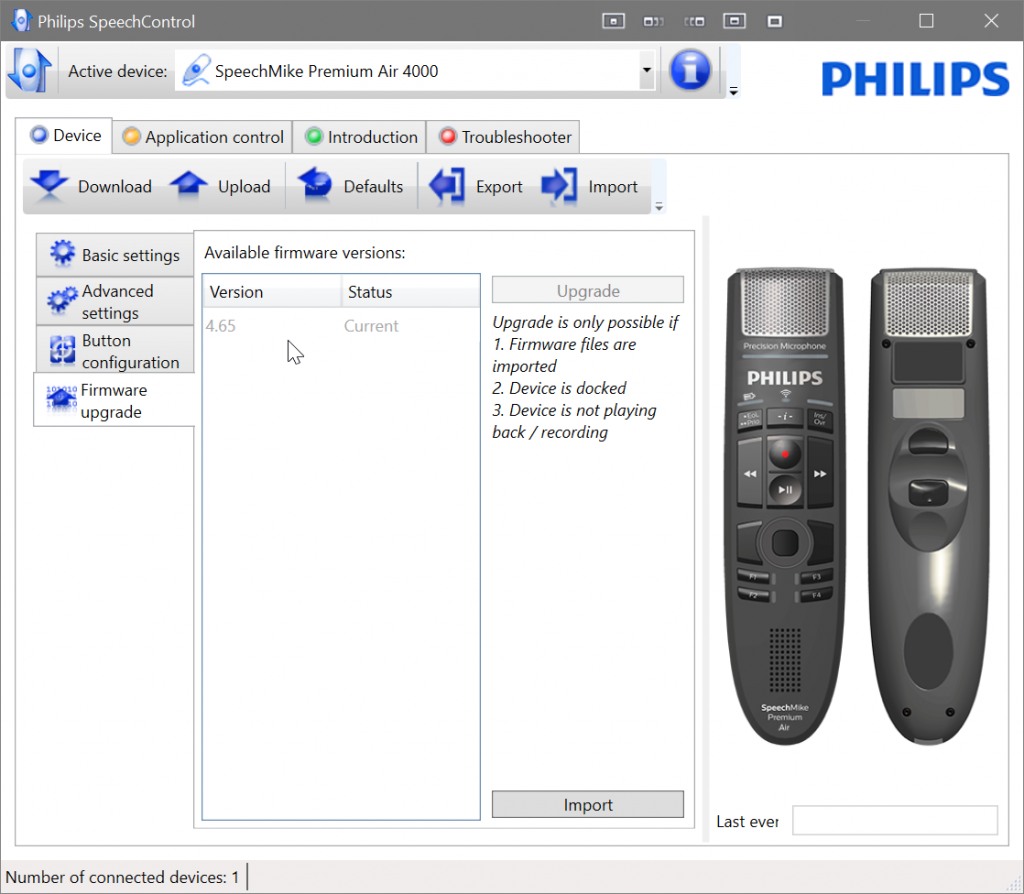Viewport: 1024px width, 894px height.
Task: Click the Upgrade button
Action: (x=588, y=291)
